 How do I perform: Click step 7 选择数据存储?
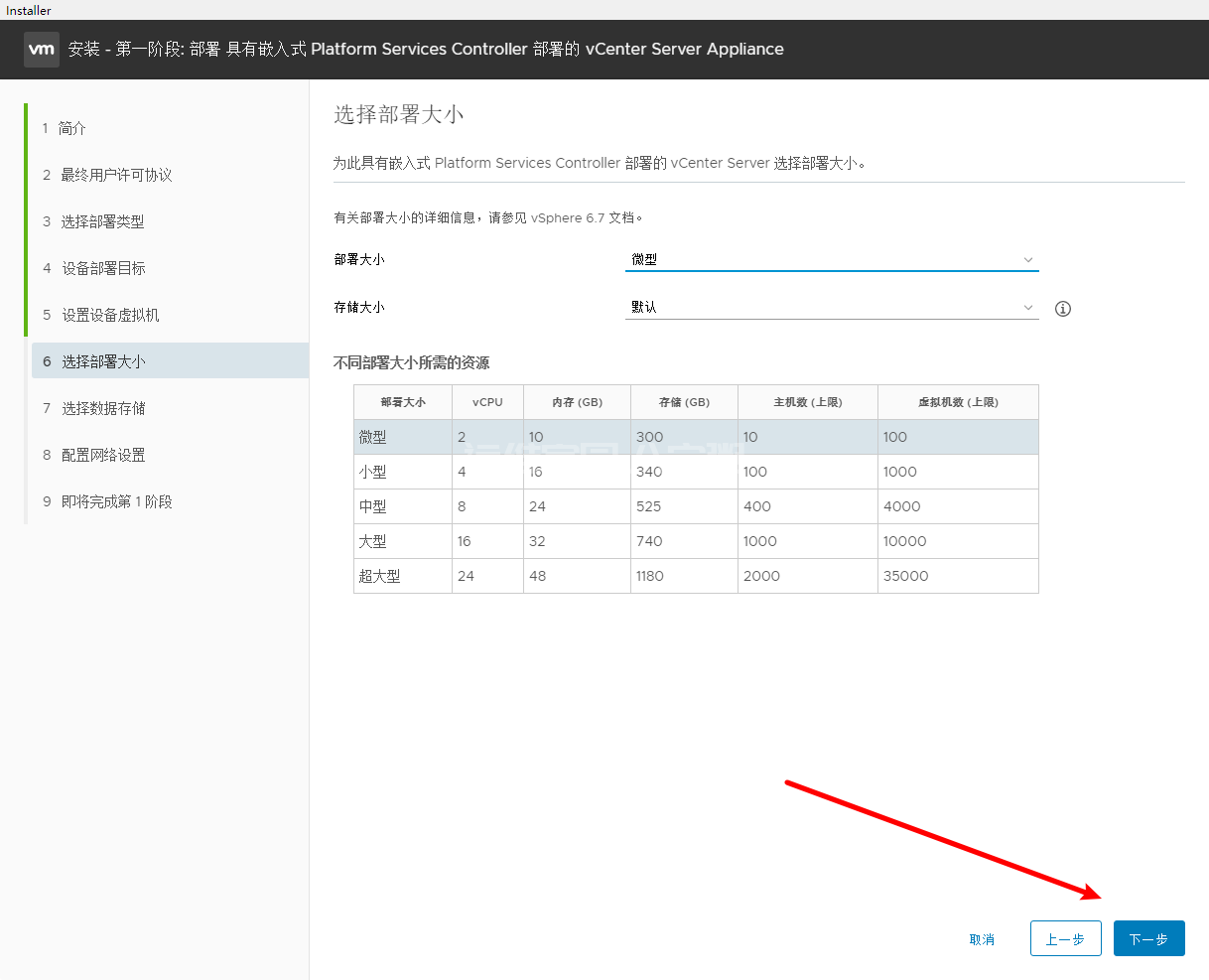103,408
